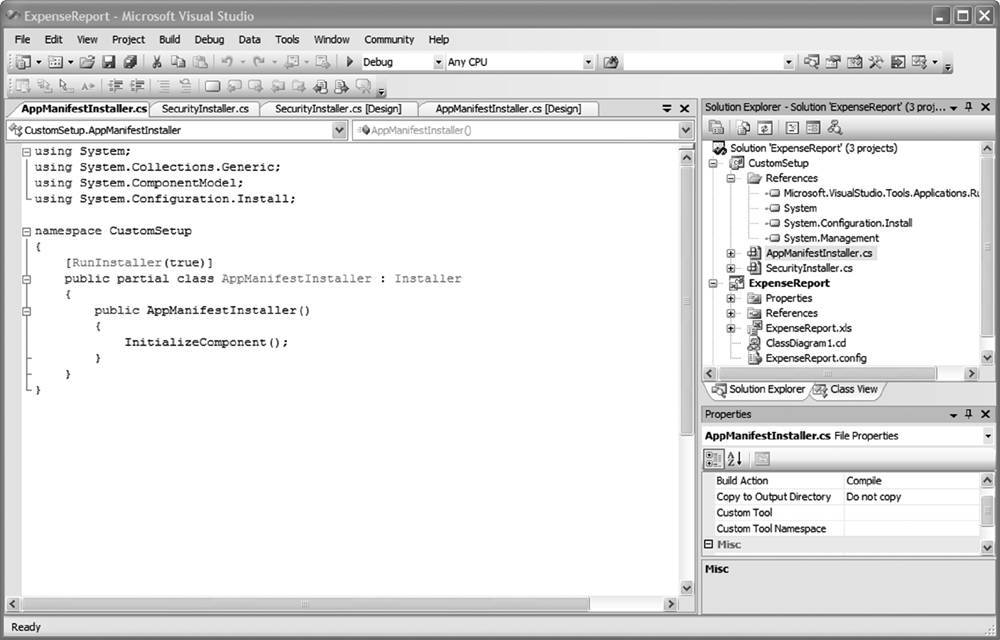Select the Solution Explorer bottom tab
Image resolution: width=1000 pixels, height=640 pixels.
coord(758,389)
